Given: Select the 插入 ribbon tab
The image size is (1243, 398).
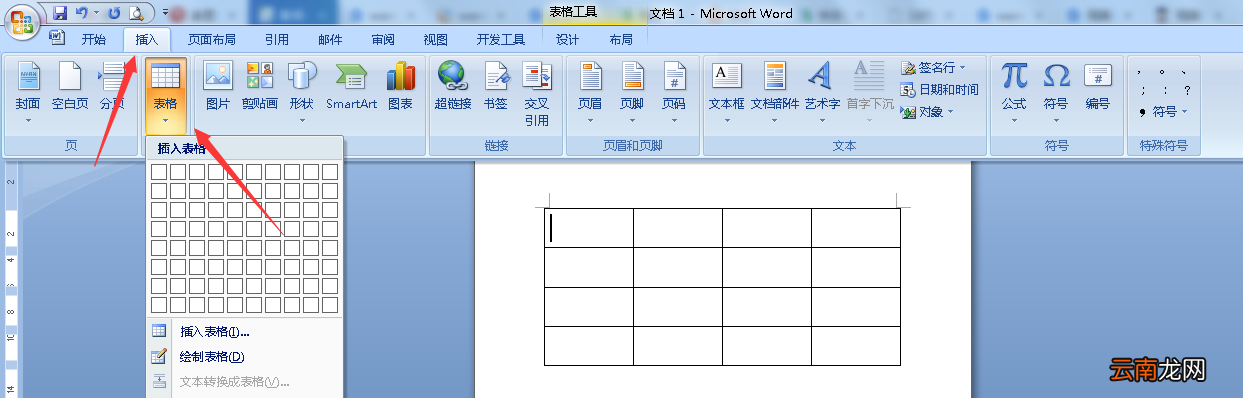Looking at the screenshot, I should [147, 39].
